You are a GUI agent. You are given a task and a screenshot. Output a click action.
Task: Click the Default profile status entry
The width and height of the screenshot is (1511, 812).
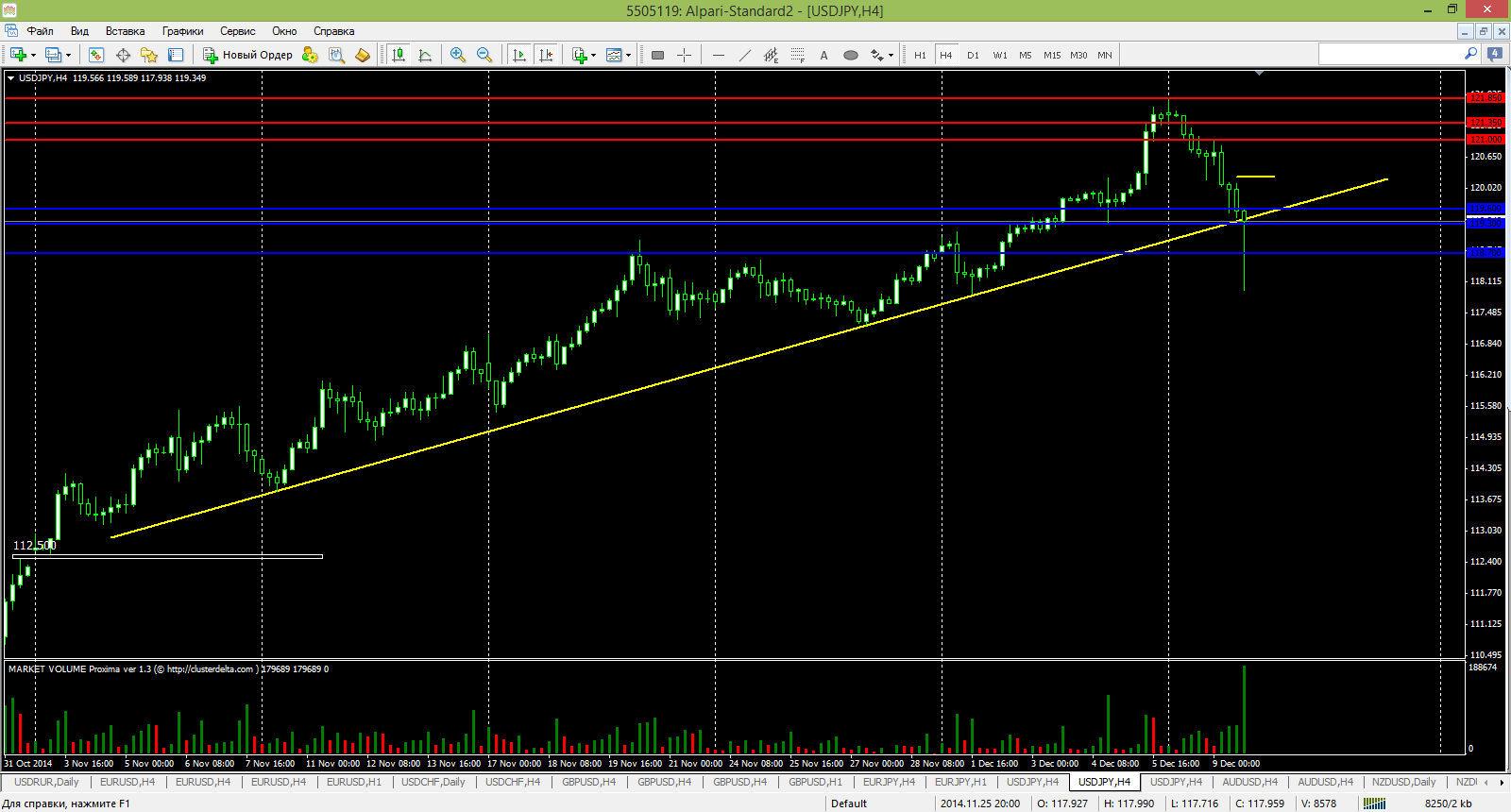pyautogui.click(x=849, y=804)
